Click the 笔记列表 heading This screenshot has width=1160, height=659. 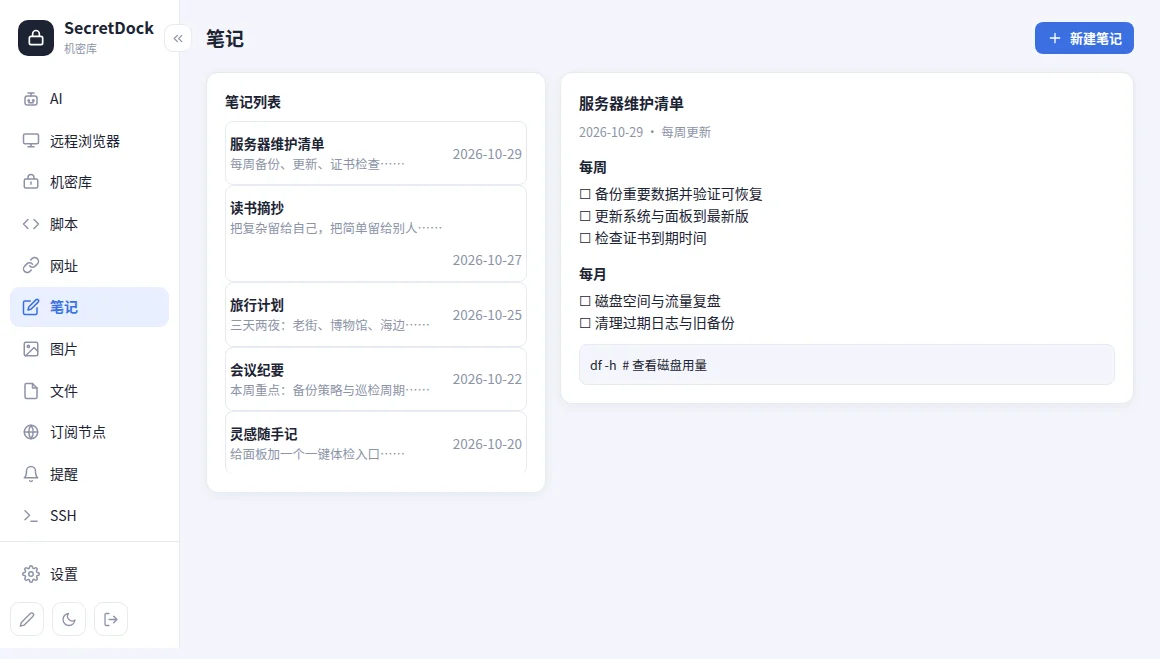pyautogui.click(x=253, y=102)
